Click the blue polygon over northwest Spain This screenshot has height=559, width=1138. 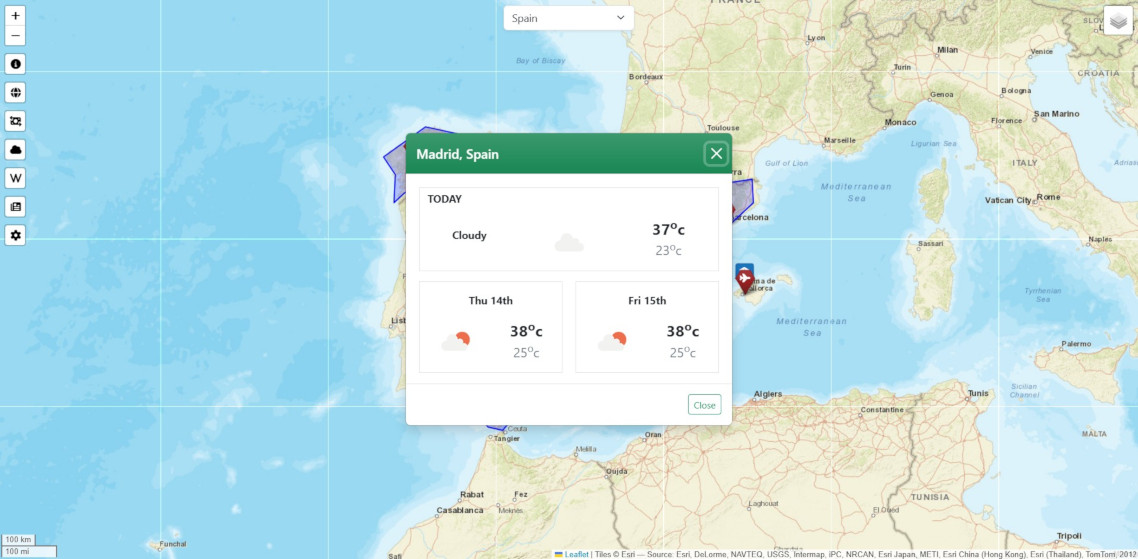pyautogui.click(x=397, y=160)
